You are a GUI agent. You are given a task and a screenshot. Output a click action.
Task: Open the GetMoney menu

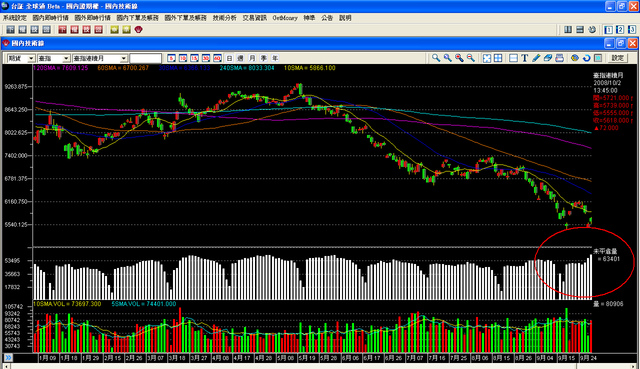(285, 18)
